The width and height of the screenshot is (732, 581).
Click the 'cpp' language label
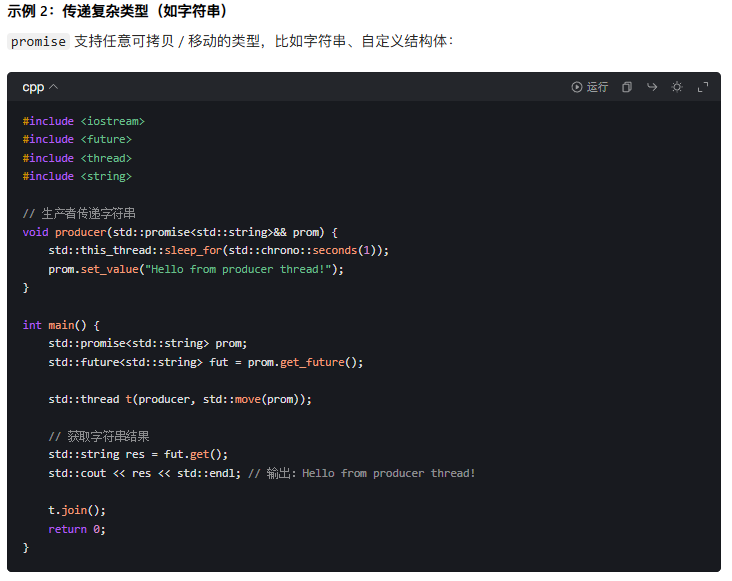click(33, 87)
